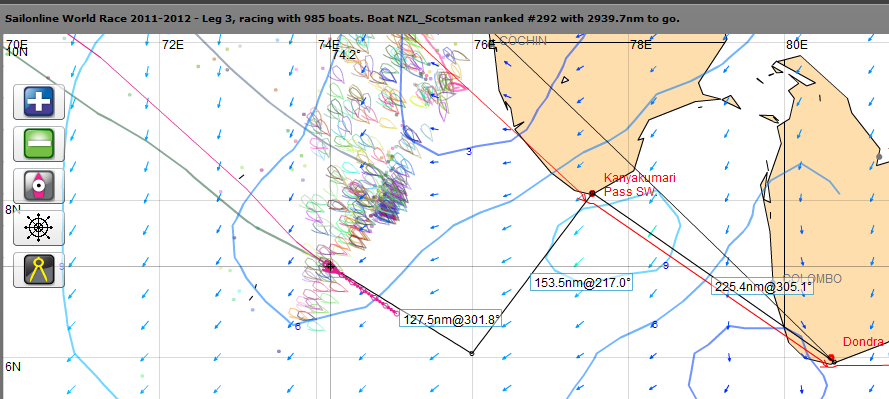Zoom out with the green minus button
Image resolution: width=889 pixels, height=399 pixels.
coord(39,144)
